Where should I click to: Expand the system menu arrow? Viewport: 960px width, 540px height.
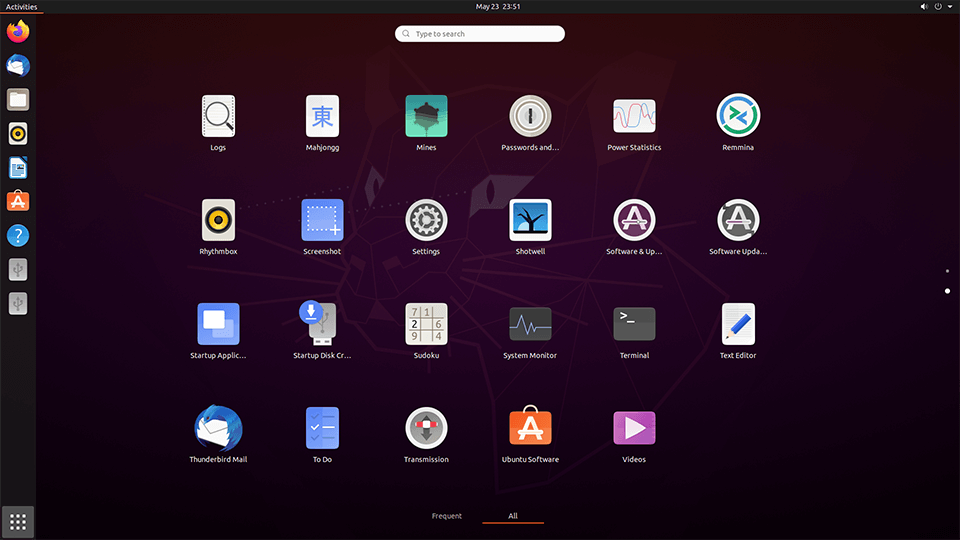950,7
